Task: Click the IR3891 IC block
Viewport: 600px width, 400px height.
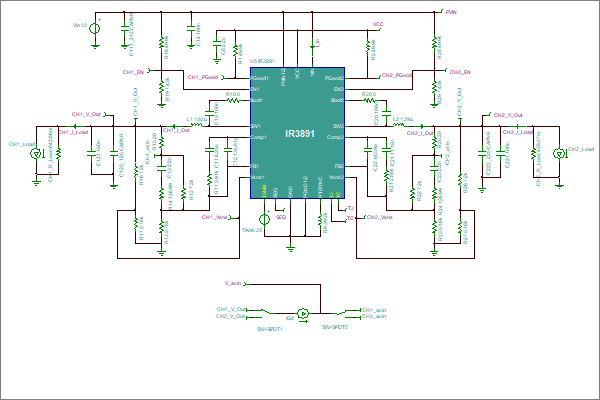Action: (298, 133)
